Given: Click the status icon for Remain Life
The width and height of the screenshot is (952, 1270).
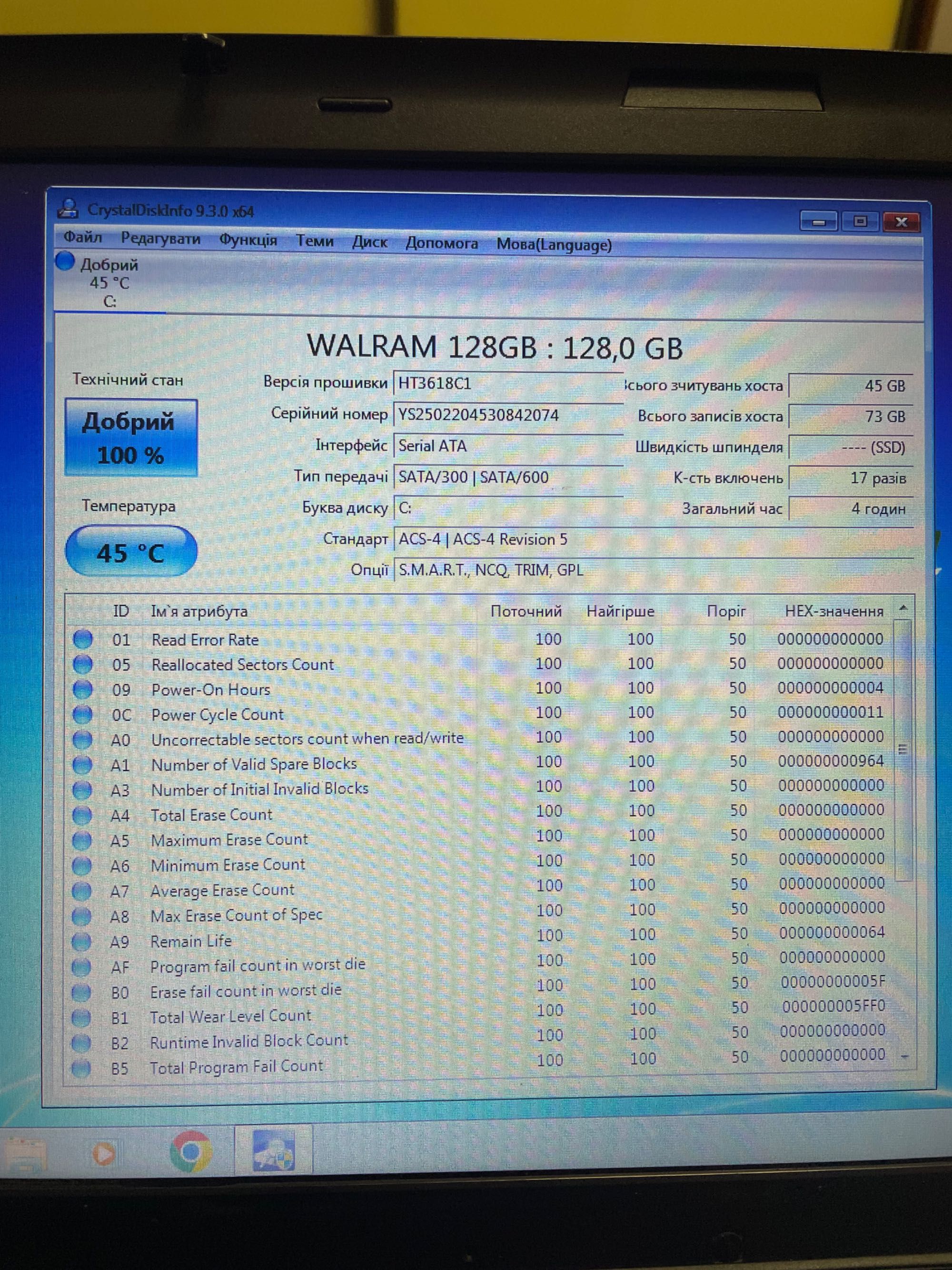Looking at the screenshot, I should (81, 941).
